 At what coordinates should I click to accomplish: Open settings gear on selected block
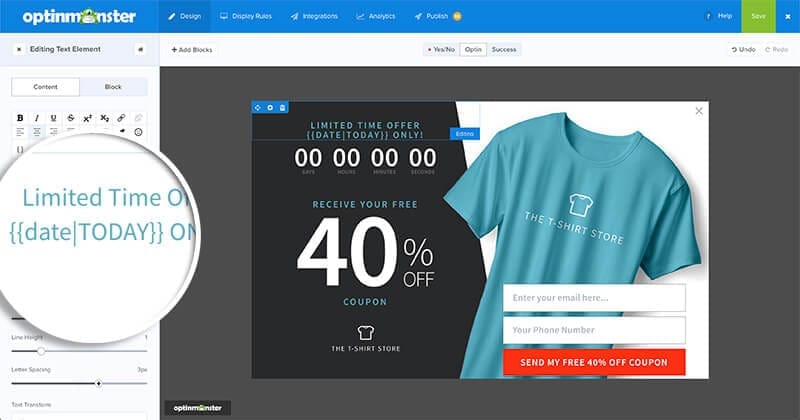click(x=270, y=107)
